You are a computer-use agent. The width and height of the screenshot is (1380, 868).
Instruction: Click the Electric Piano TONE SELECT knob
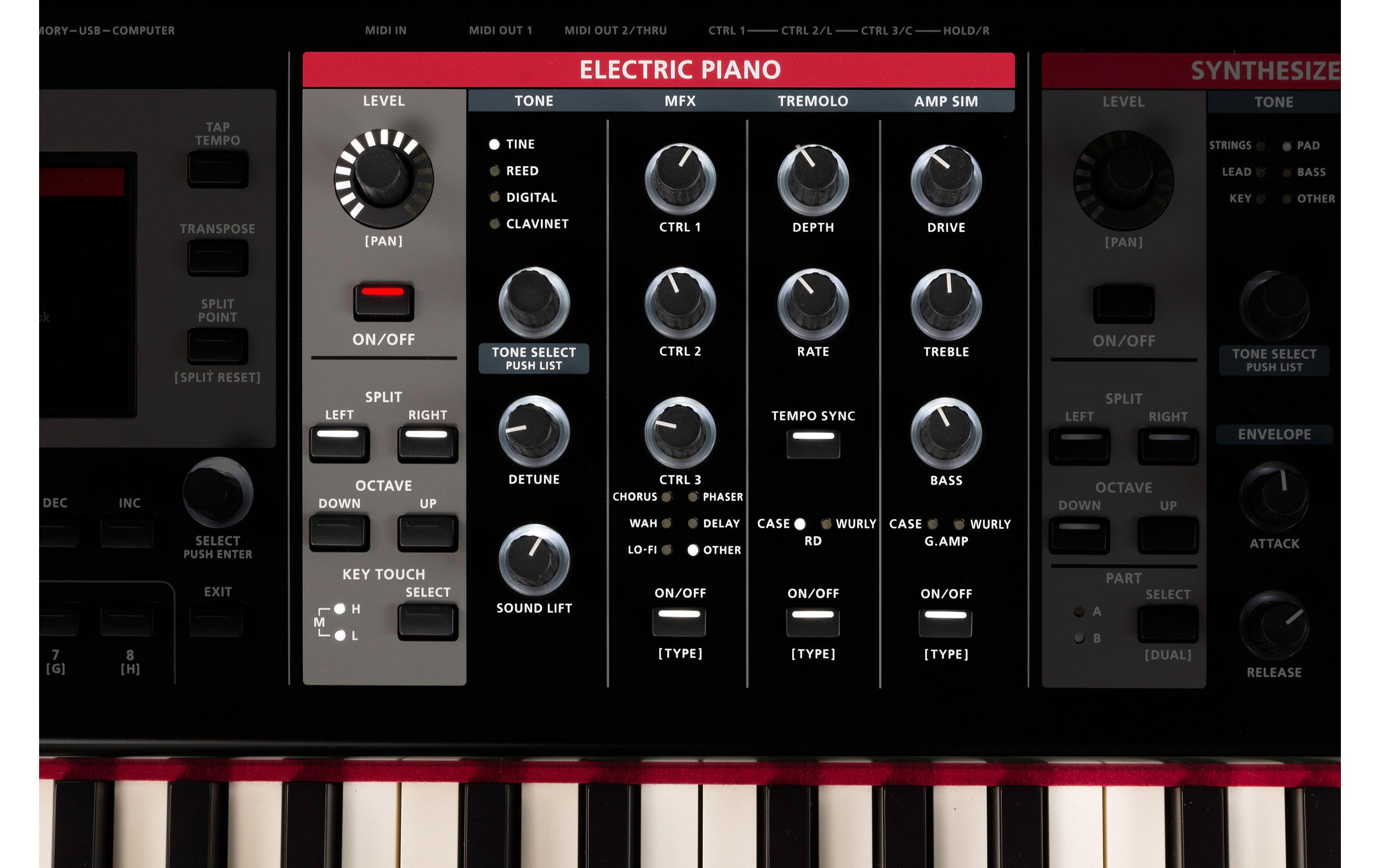pos(534,303)
